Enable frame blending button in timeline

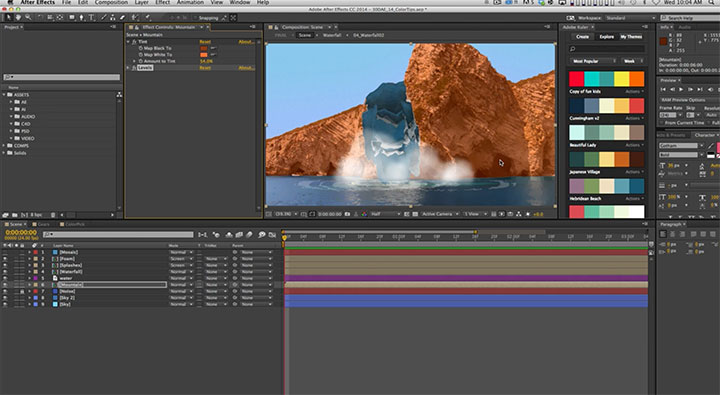pyautogui.click(x=239, y=235)
